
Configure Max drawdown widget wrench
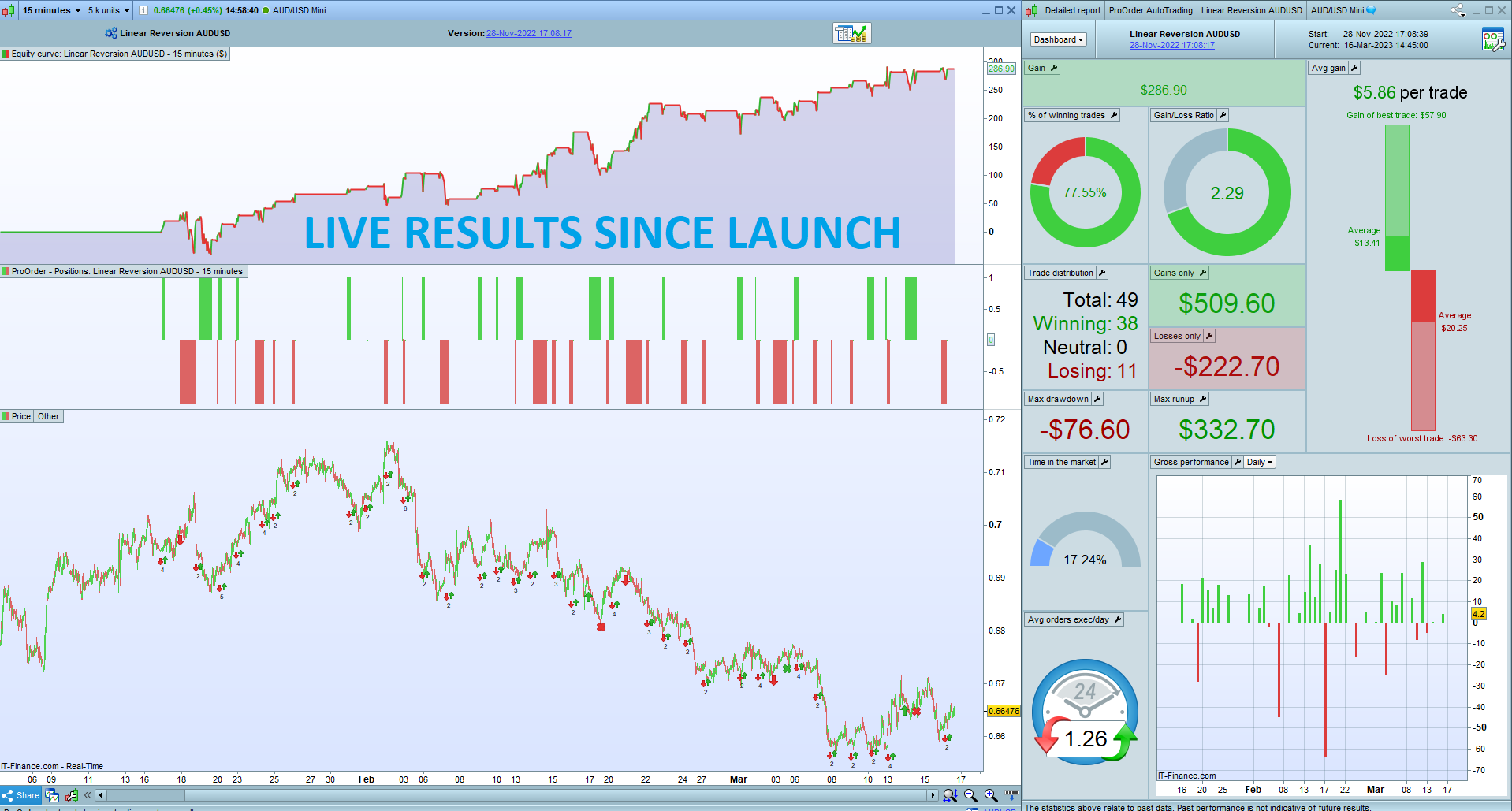1097,399
